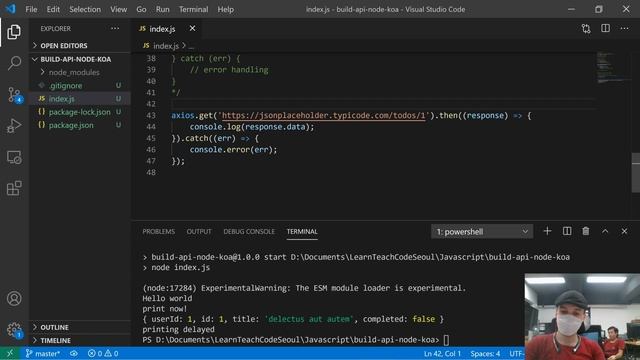
Task: Click the 'console.log(response.data);' code line
Action: click(x=252, y=127)
